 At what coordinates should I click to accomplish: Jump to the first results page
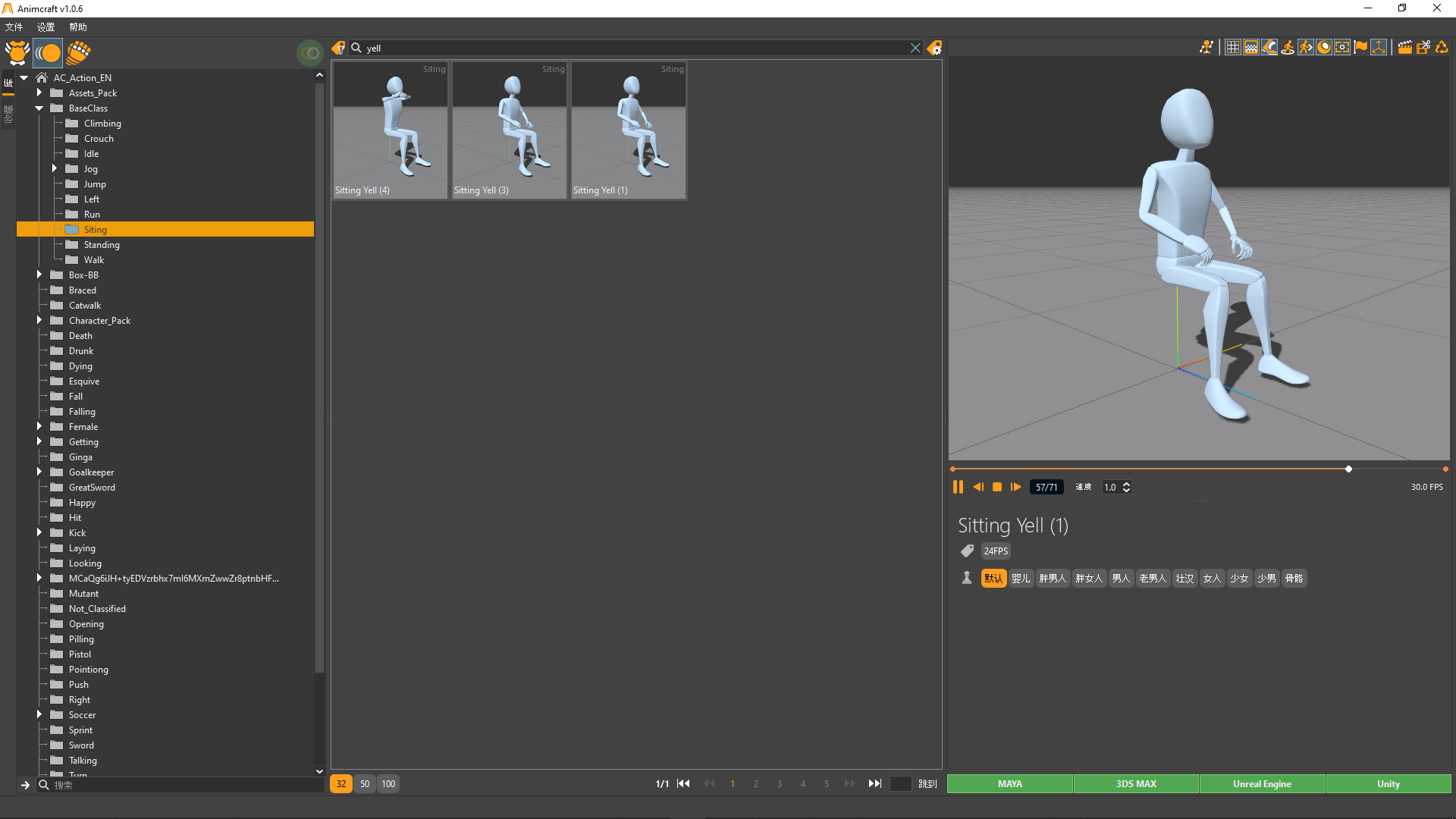(683, 783)
